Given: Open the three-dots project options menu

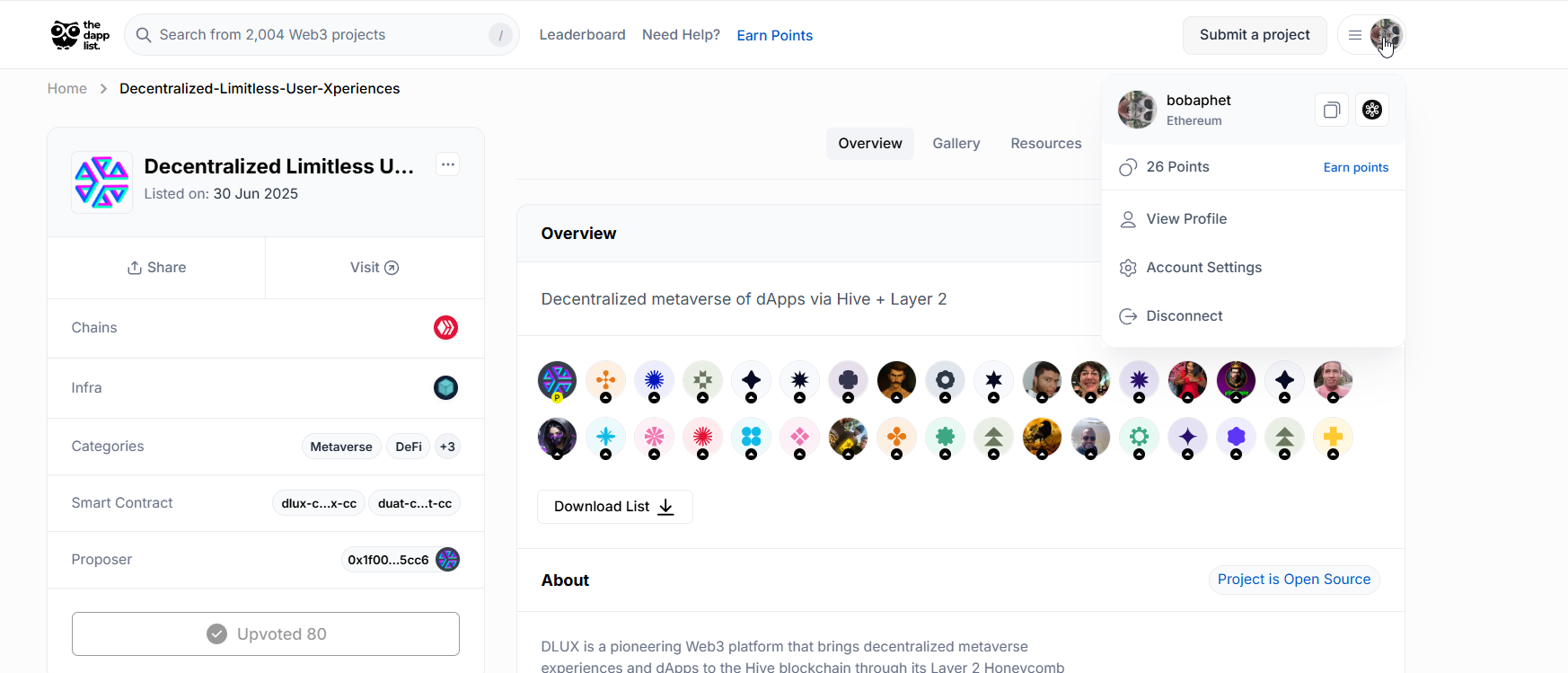Looking at the screenshot, I should coord(448,164).
